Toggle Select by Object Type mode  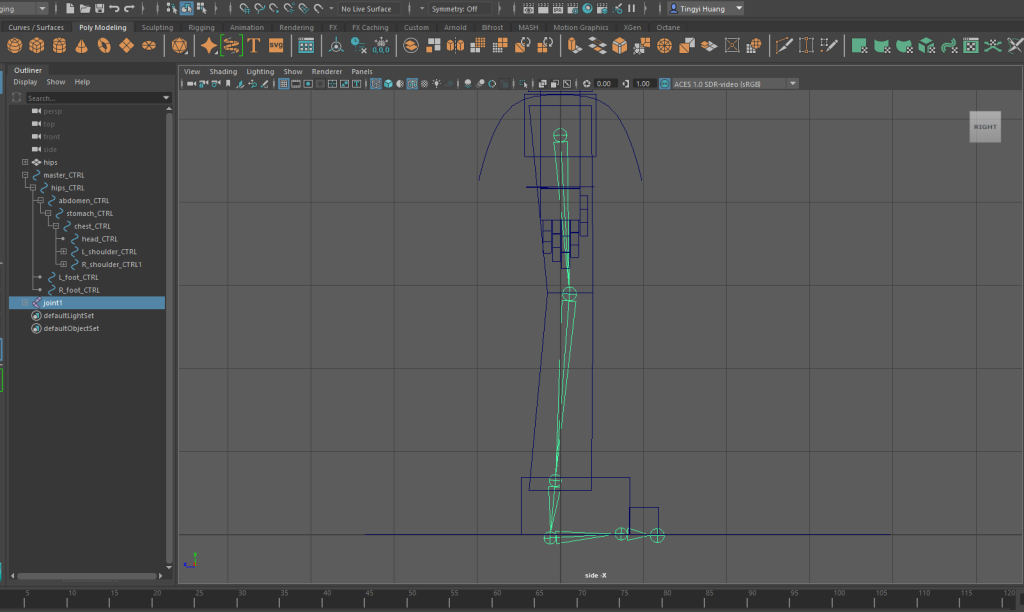point(187,8)
